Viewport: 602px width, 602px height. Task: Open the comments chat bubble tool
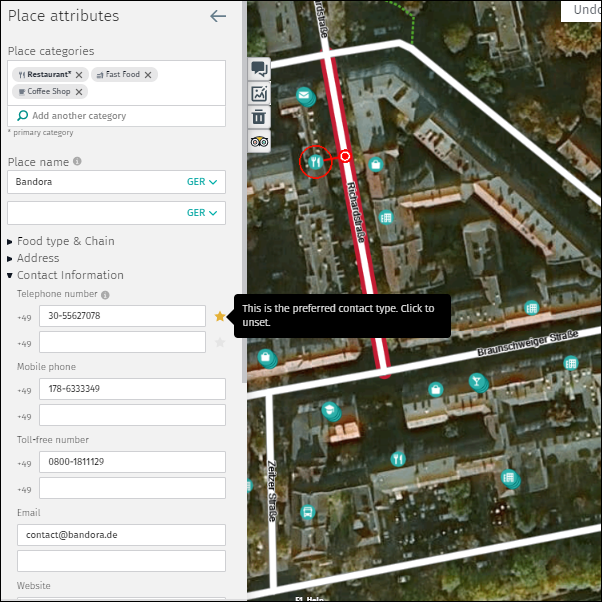[259, 69]
